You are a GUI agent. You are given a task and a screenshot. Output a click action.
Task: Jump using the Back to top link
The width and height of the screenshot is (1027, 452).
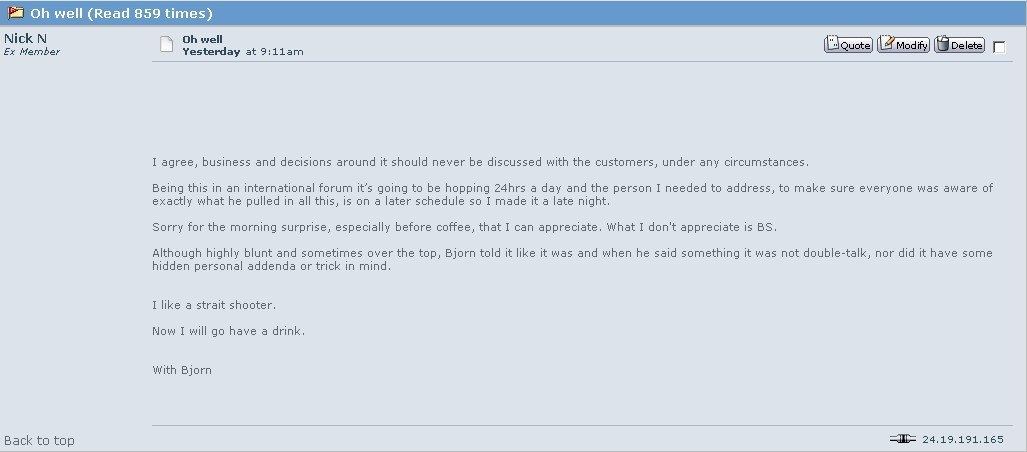click(39, 440)
